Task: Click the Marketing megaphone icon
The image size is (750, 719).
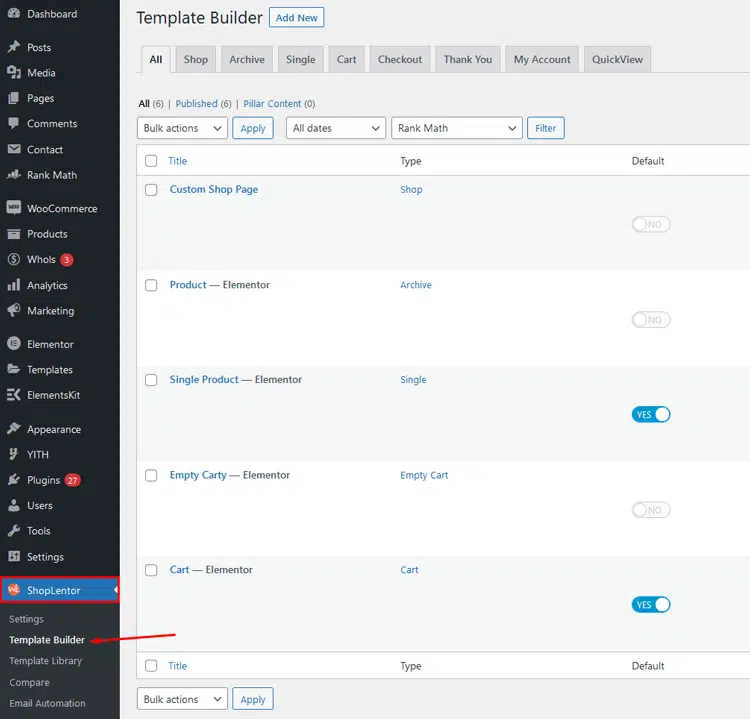Action: tap(14, 310)
